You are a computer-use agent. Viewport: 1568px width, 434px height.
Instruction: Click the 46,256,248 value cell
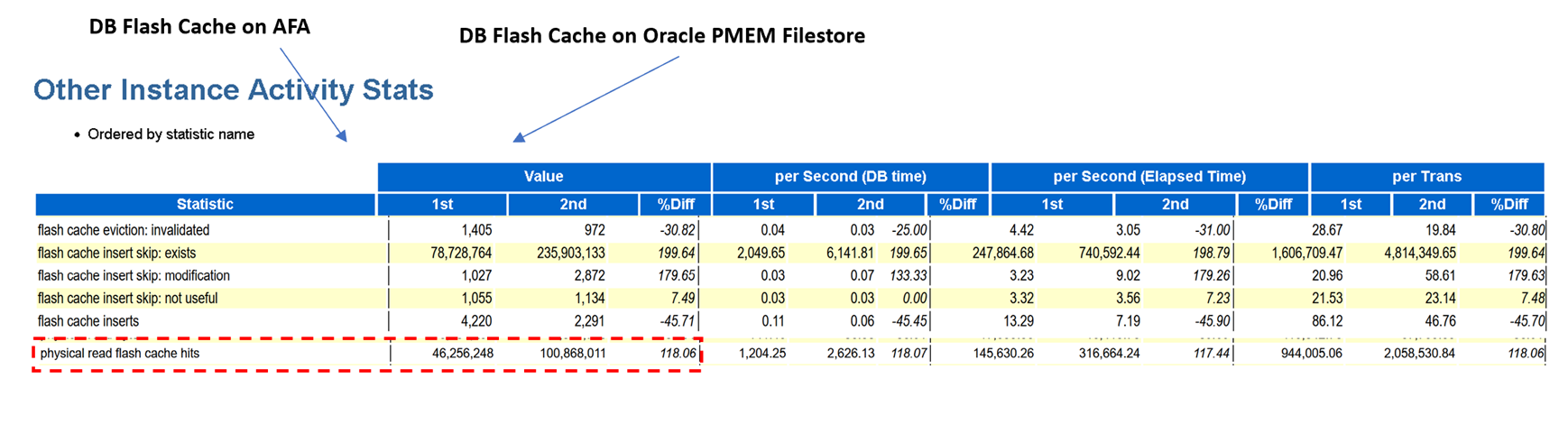click(x=463, y=354)
